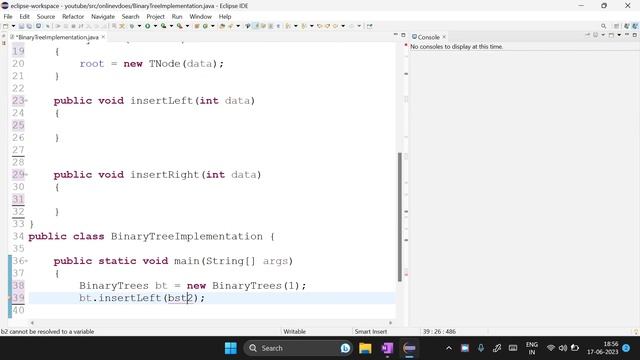Open the Open Console dropdown arrow
Screen dimensions: 640x360
(x=619, y=36)
